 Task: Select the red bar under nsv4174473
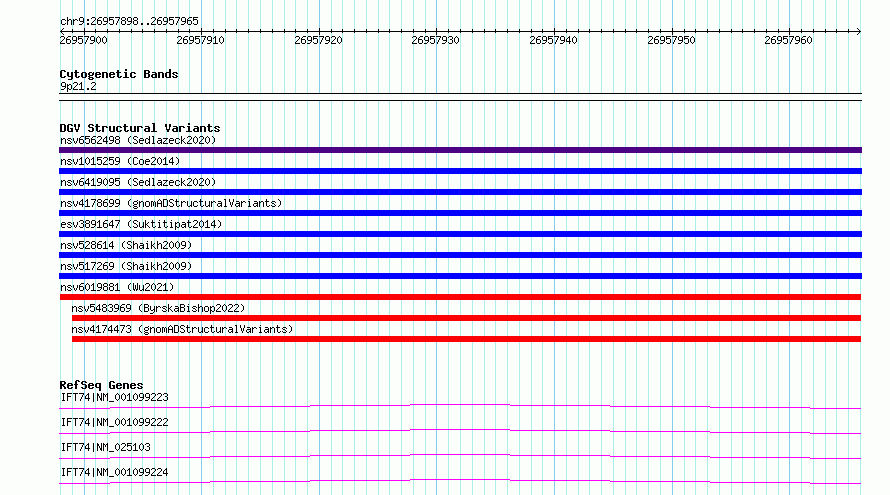pos(466,339)
